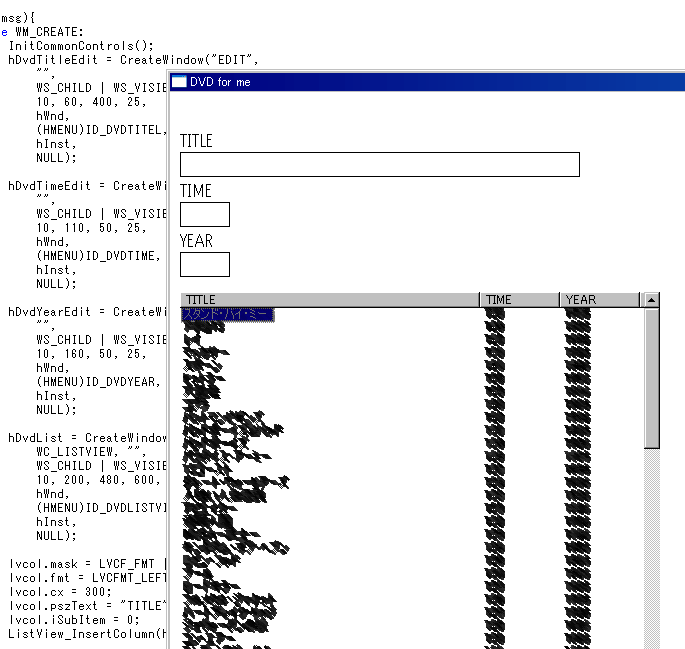685x649 pixels.
Task: Click the YEAR label above its field
Action: tap(196, 241)
